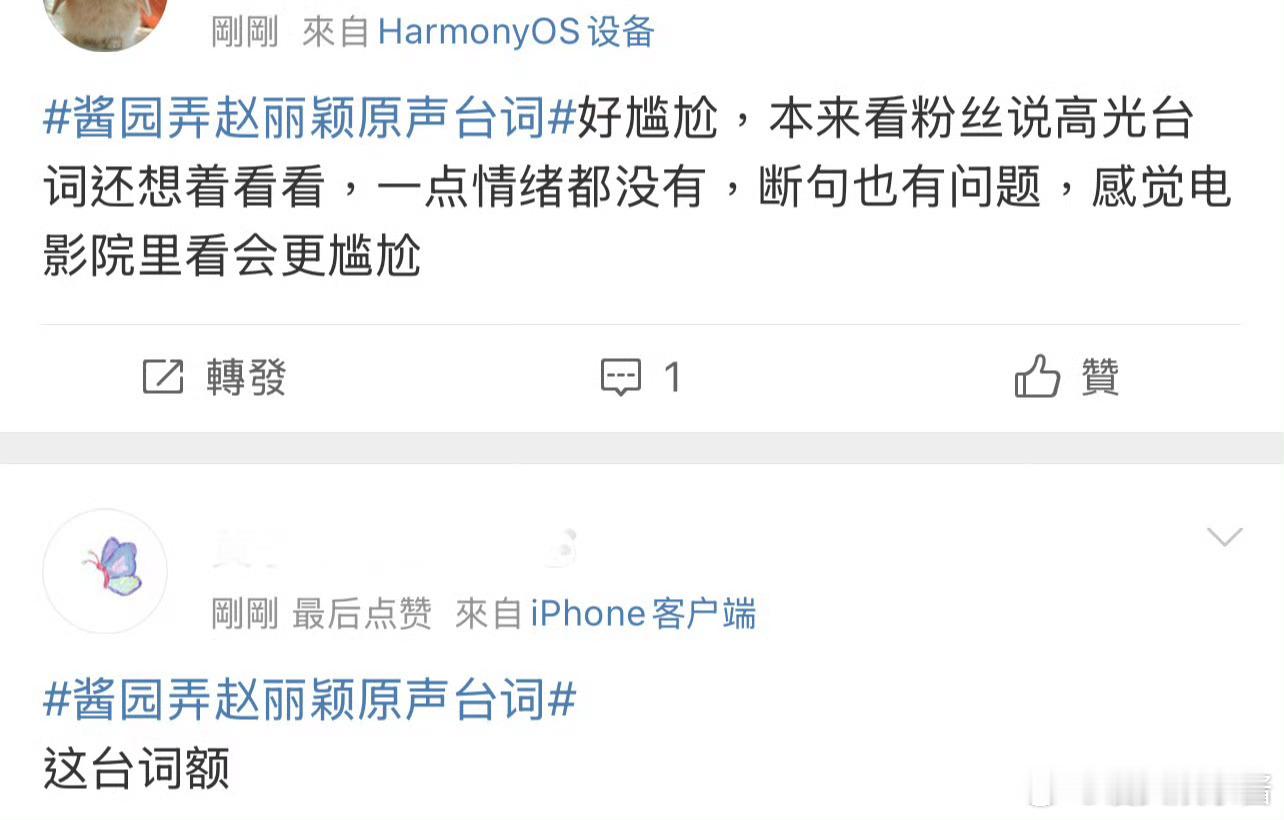Image resolution: width=1284 pixels, height=820 pixels.
Task: Tap the blurred watermark at the bottom right
Action: (x=1150, y=790)
